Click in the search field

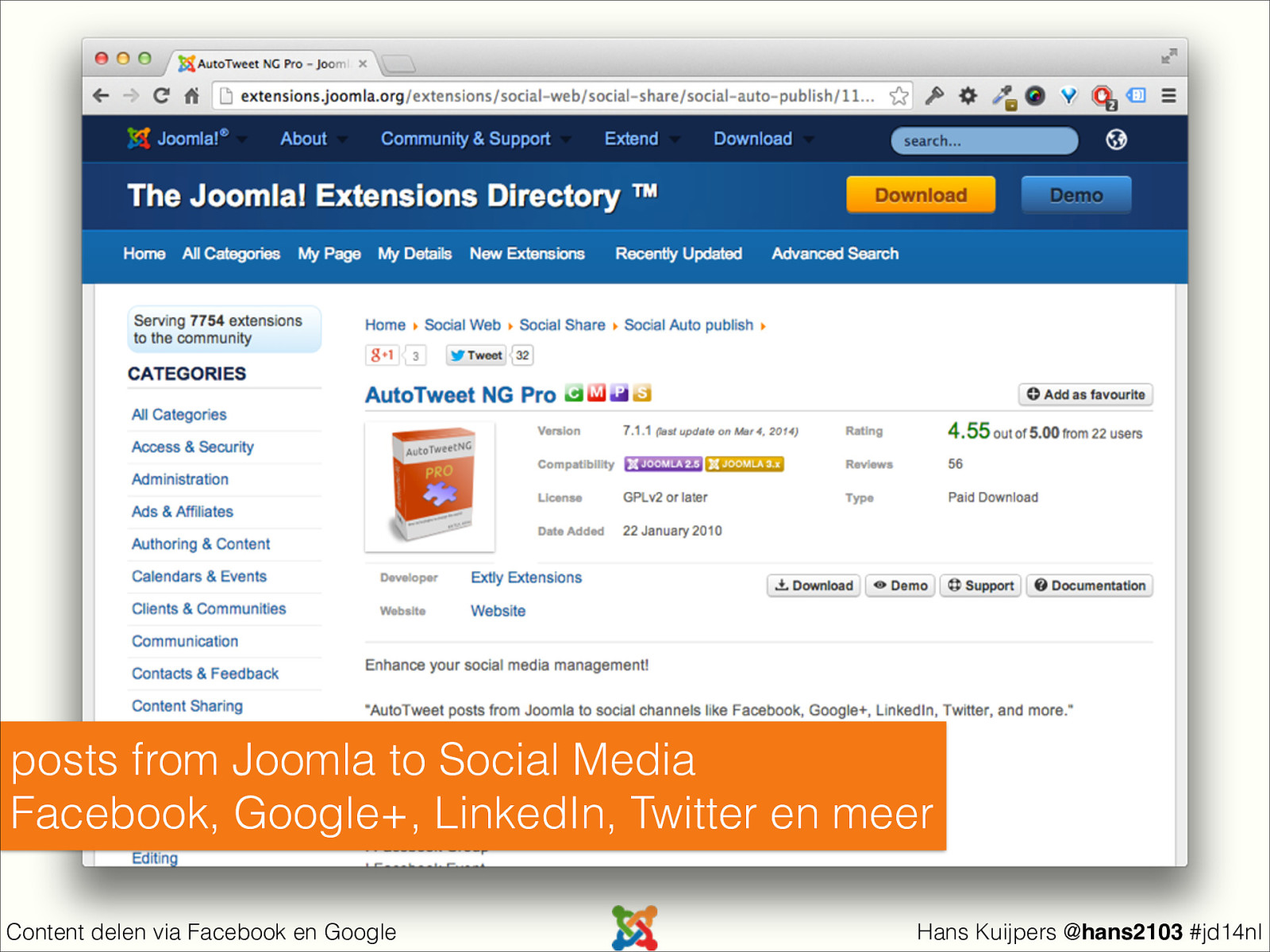pos(984,140)
